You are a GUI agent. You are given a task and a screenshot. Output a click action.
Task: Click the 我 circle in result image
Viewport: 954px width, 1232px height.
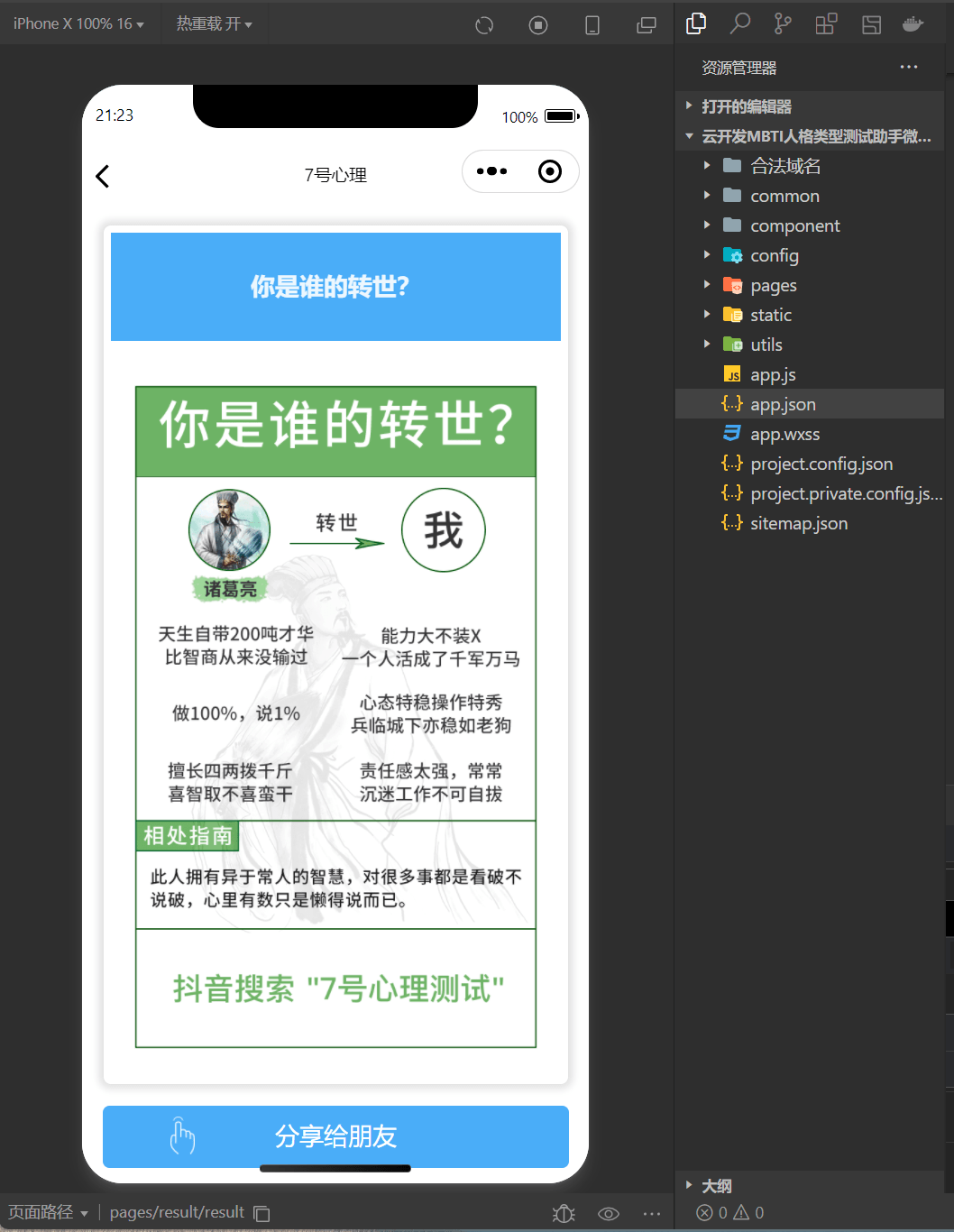(444, 530)
